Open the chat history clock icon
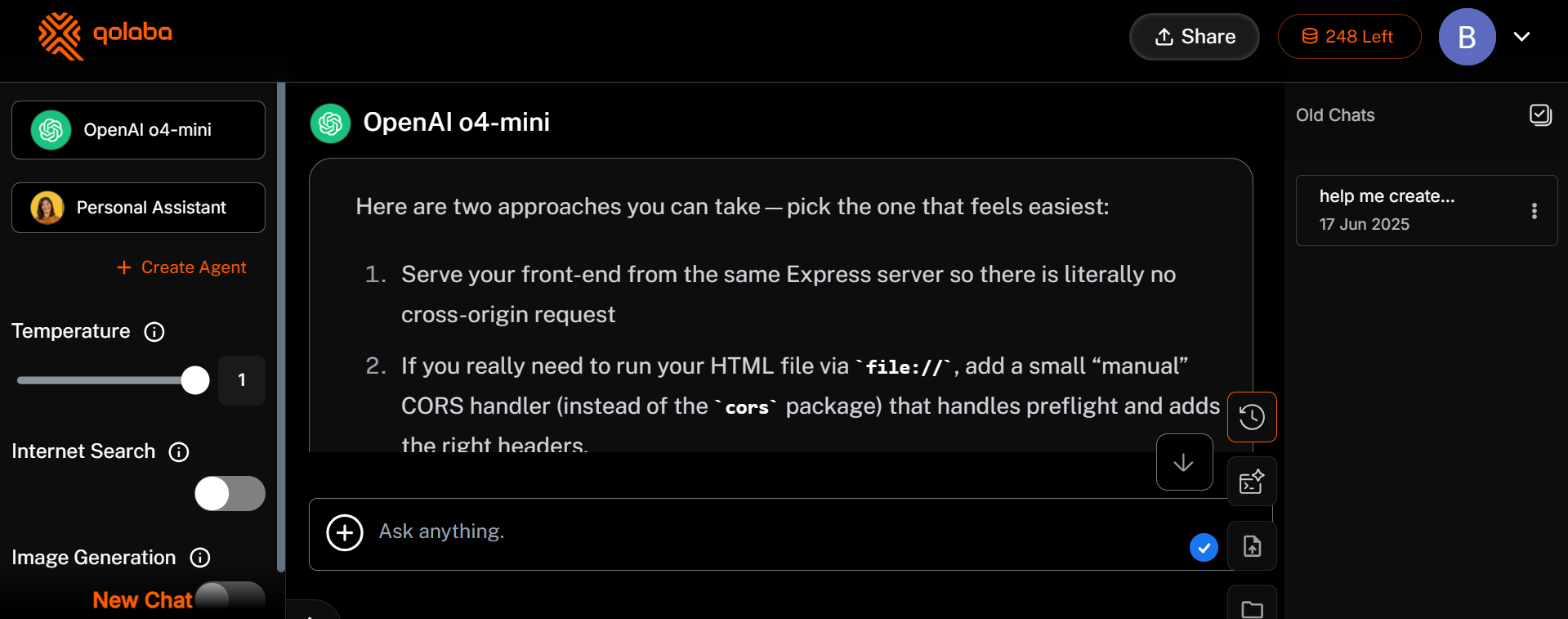The height and width of the screenshot is (619, 1568). pos(1251,417)
